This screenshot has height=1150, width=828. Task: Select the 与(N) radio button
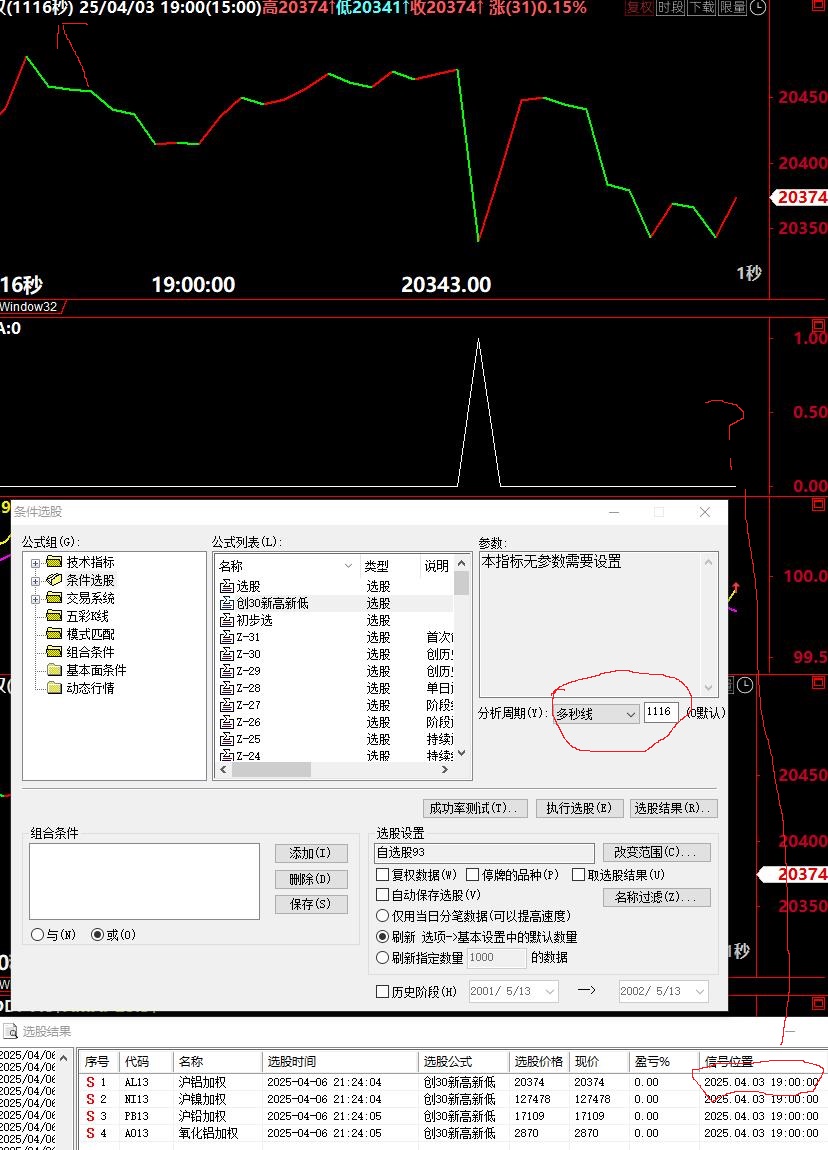pyautogui.click(x=37, y=935)
